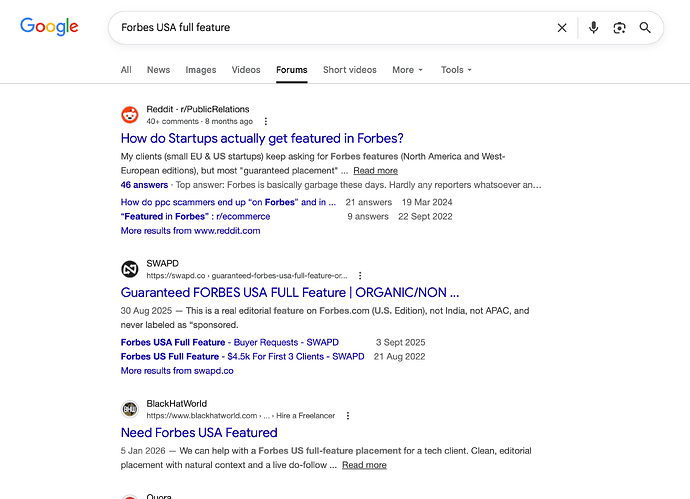This screenshot has width=690, height=499.
Task: Open the three-dot menu for the Reddit result
Action: click(x=265, y=121)
